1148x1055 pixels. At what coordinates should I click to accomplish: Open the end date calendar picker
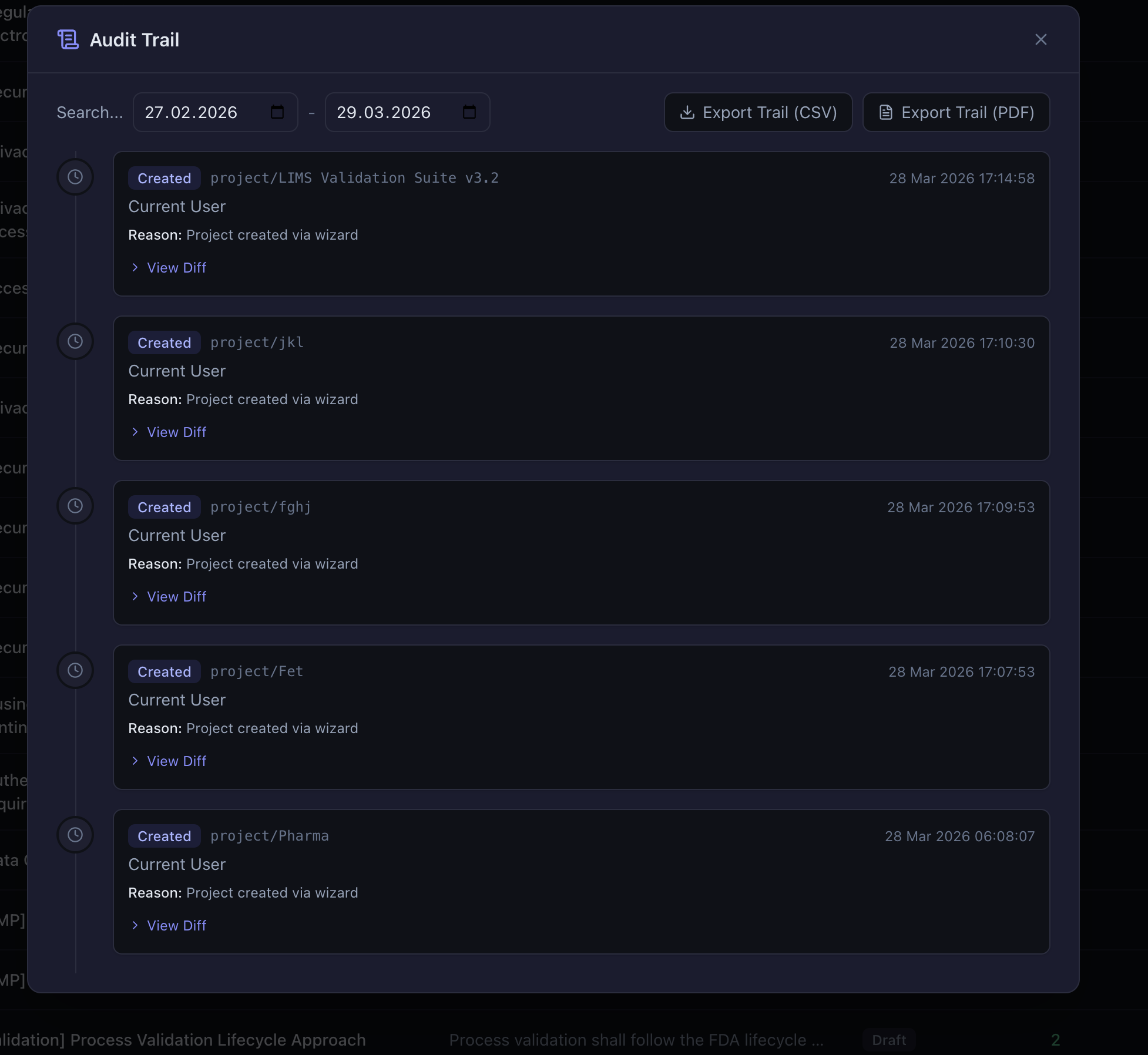[469, 112]
